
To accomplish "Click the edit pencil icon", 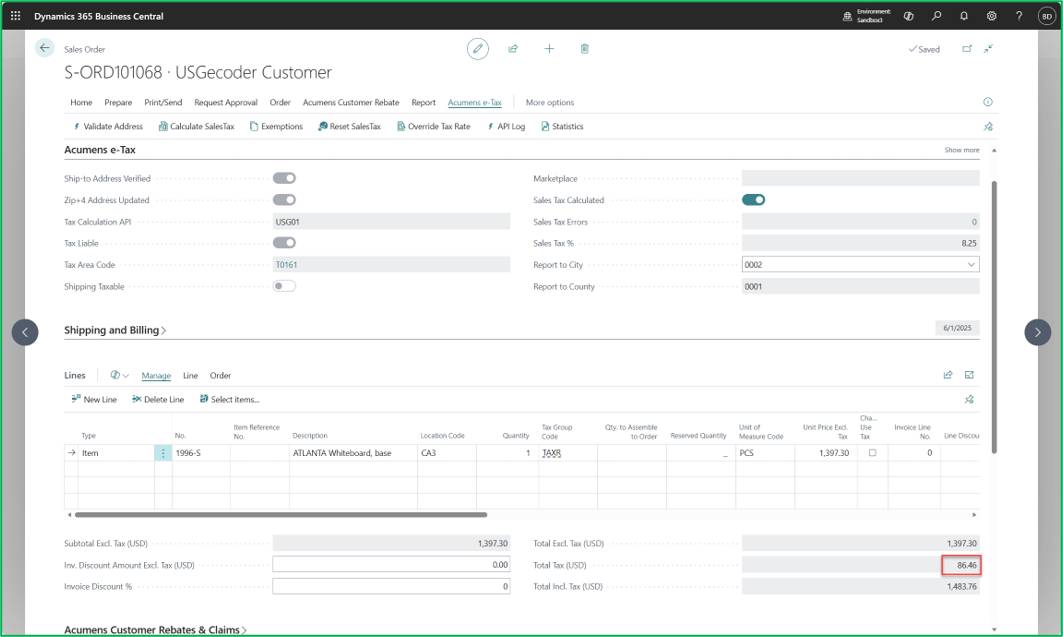I will pyautogui.click(x=477, y=49).
